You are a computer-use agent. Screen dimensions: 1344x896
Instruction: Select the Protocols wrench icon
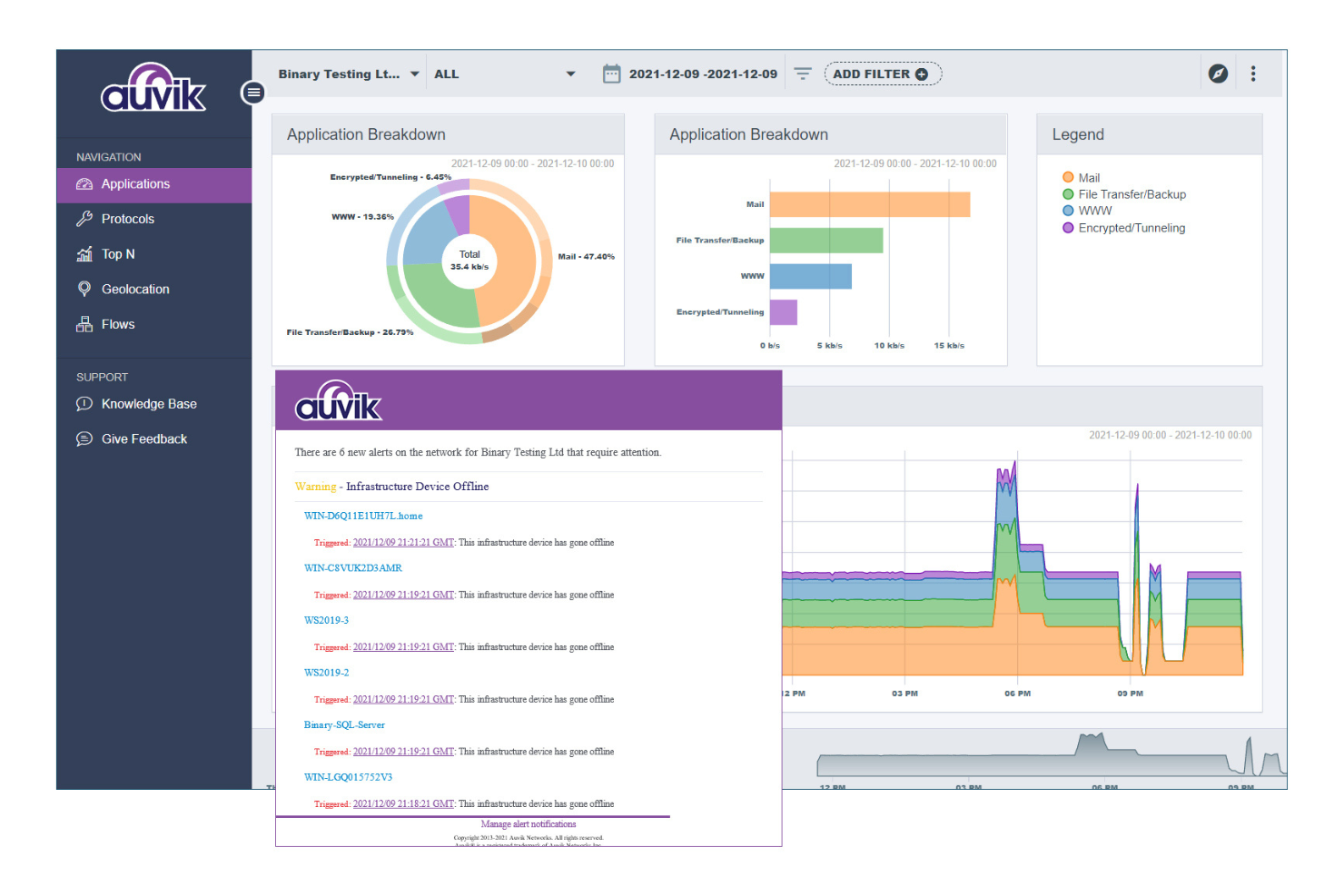click(x=84, y=218)
